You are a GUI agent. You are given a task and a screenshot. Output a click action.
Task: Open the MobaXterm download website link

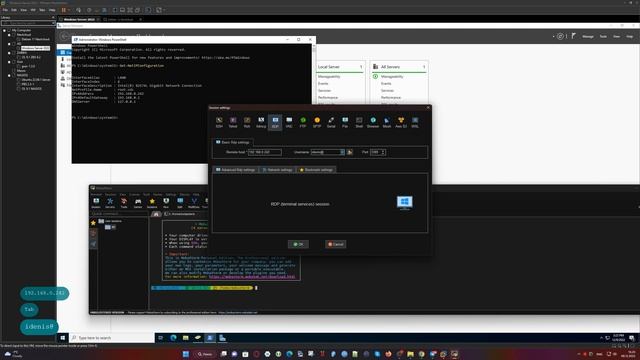tap(252, 276)
